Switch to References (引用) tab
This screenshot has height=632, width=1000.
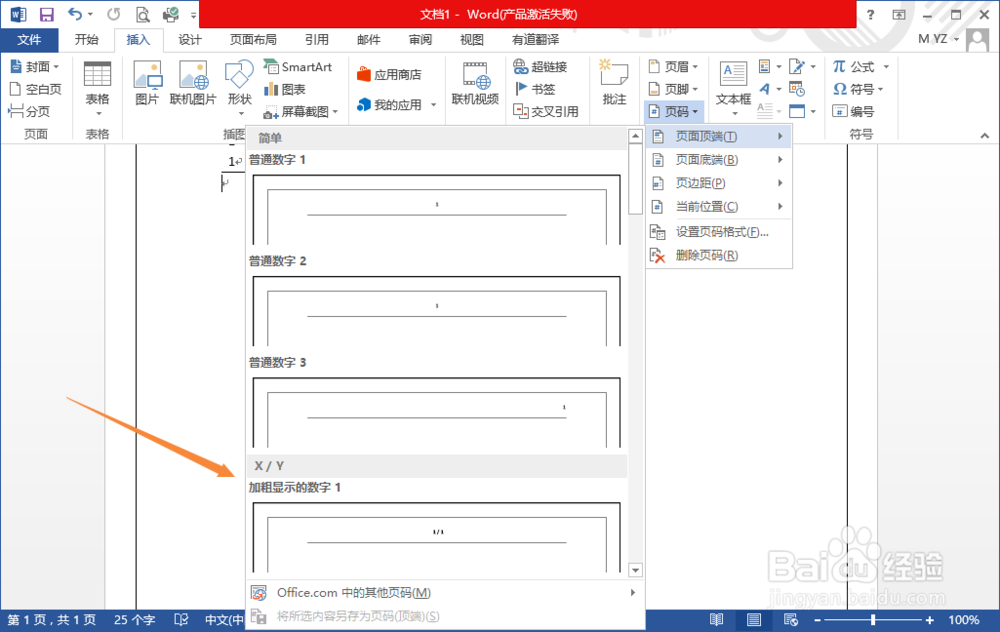coord(316,40)
